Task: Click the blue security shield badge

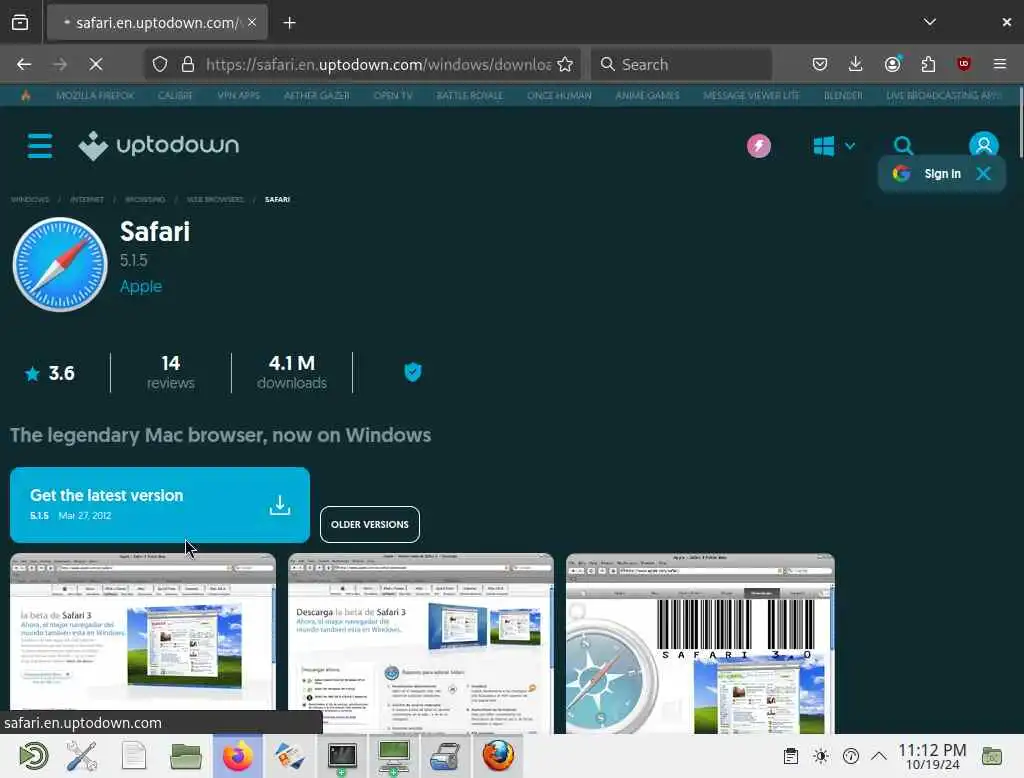Action: 413,372
